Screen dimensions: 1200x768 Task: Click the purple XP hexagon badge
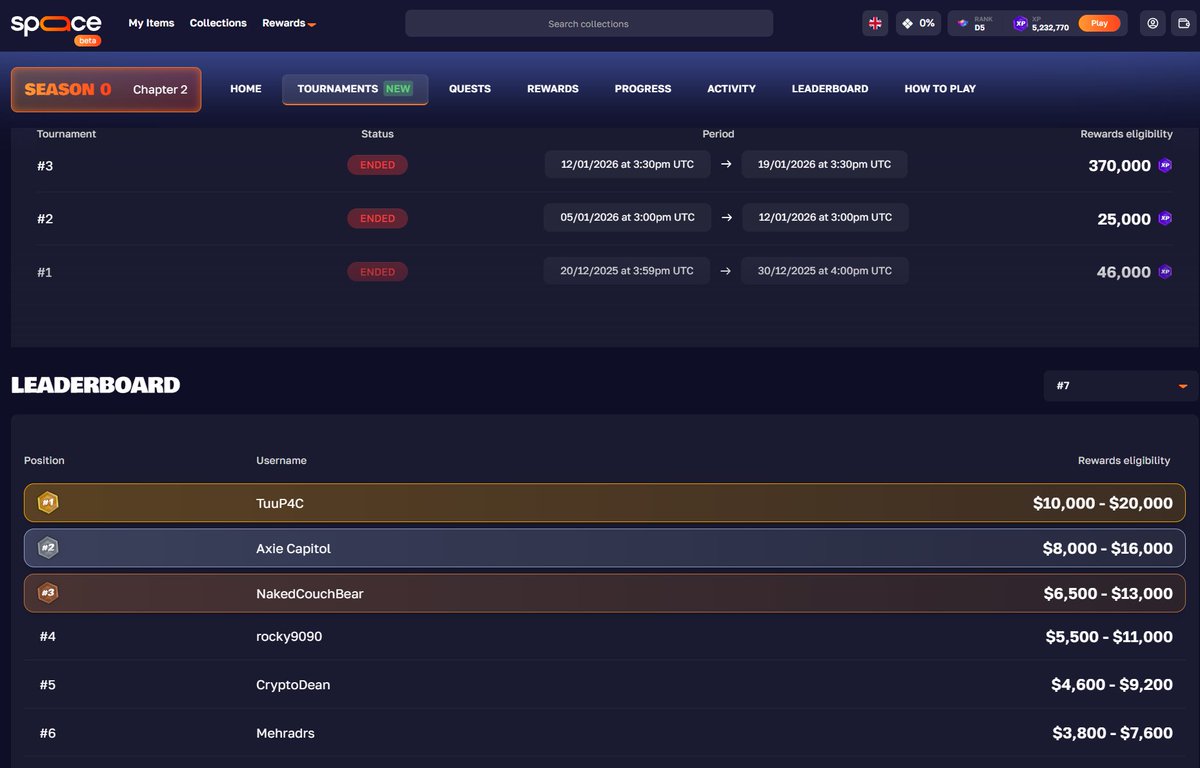pyautogui.click(x=1019, y=23)
